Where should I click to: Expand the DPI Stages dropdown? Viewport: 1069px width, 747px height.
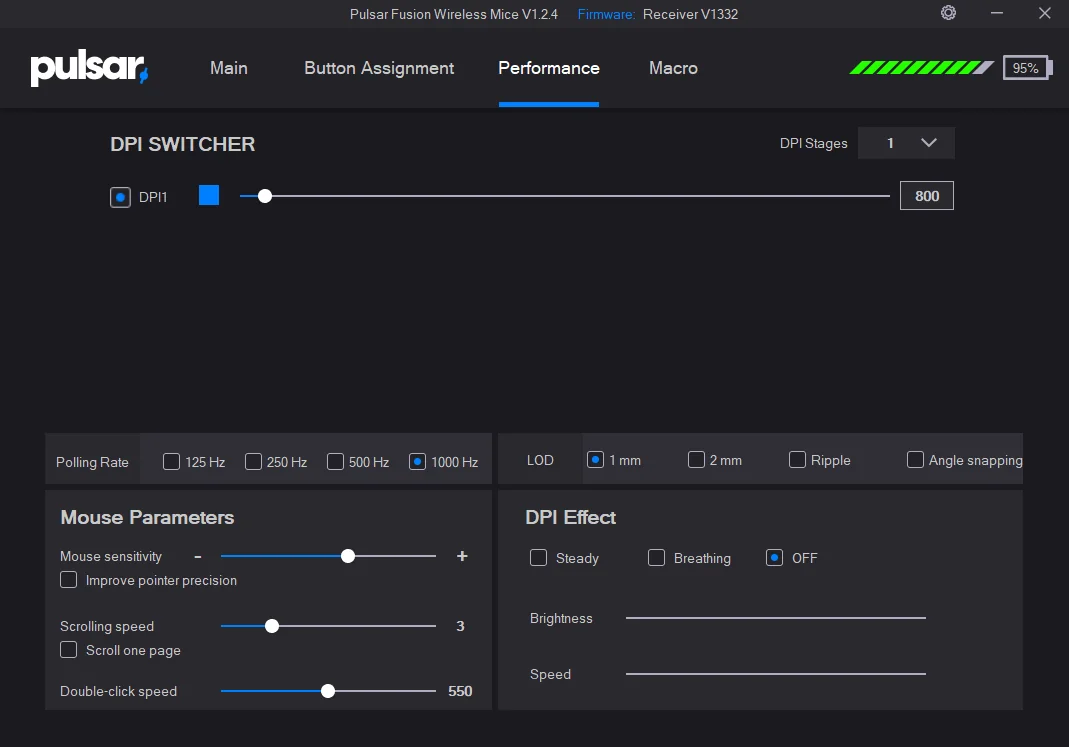906,142
